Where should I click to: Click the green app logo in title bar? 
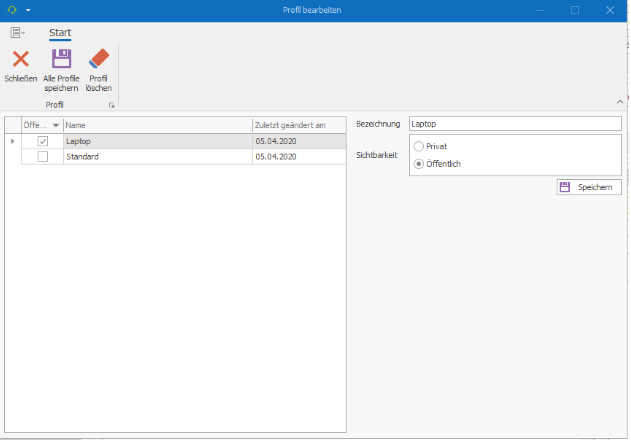click(12, 9)
